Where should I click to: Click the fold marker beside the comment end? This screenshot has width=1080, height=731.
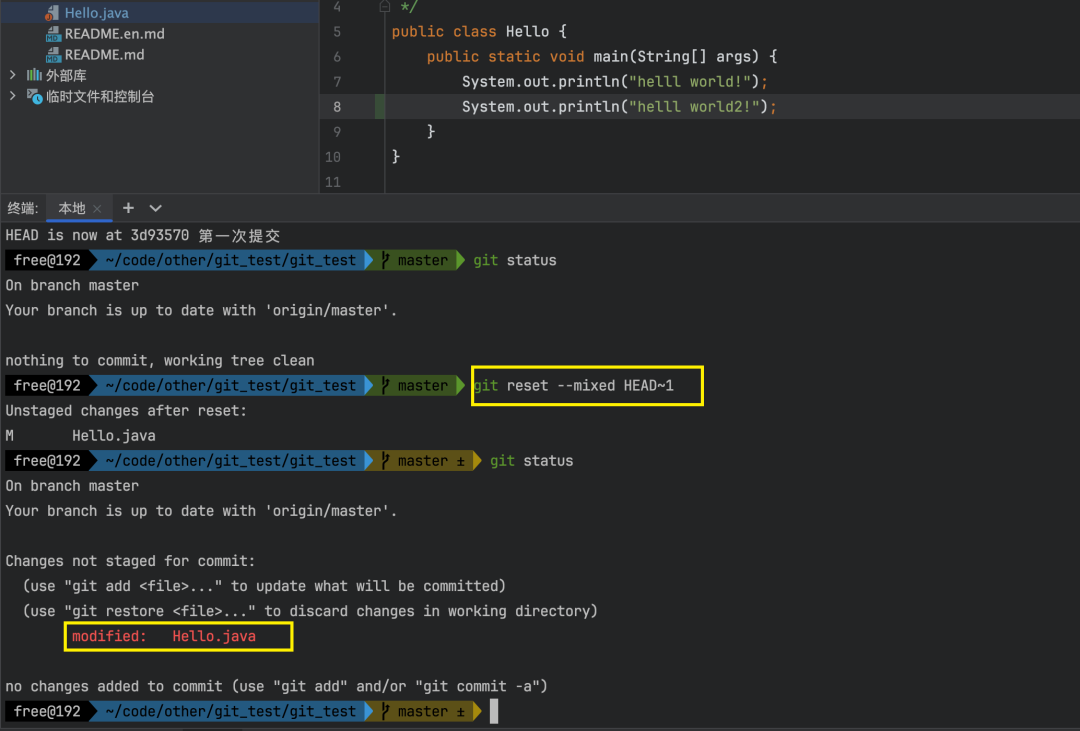click(x=384, y=7)
